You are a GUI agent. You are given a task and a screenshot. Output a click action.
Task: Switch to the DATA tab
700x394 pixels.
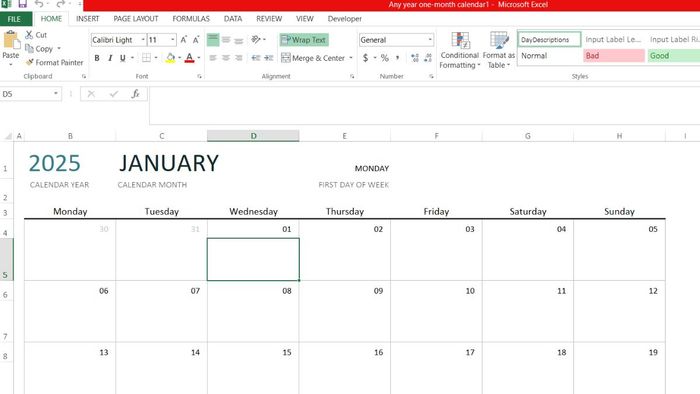[233, 19]
